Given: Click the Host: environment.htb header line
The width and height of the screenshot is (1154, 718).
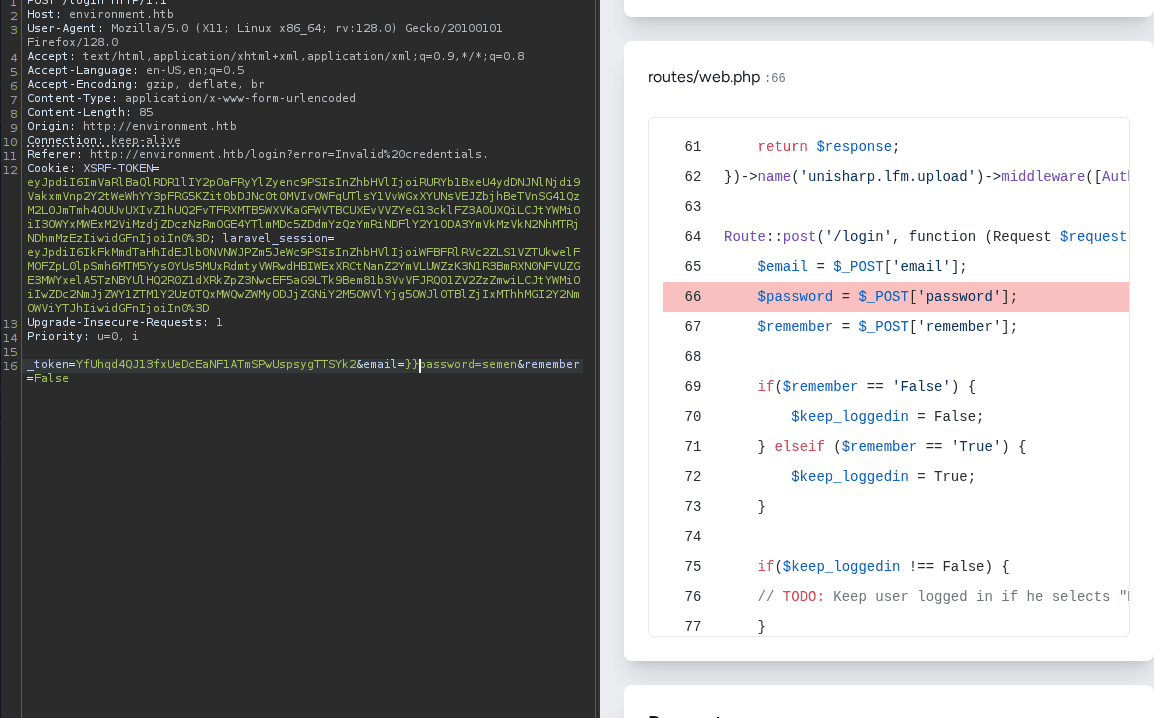Looking at the screenshot, I should 100,14.
